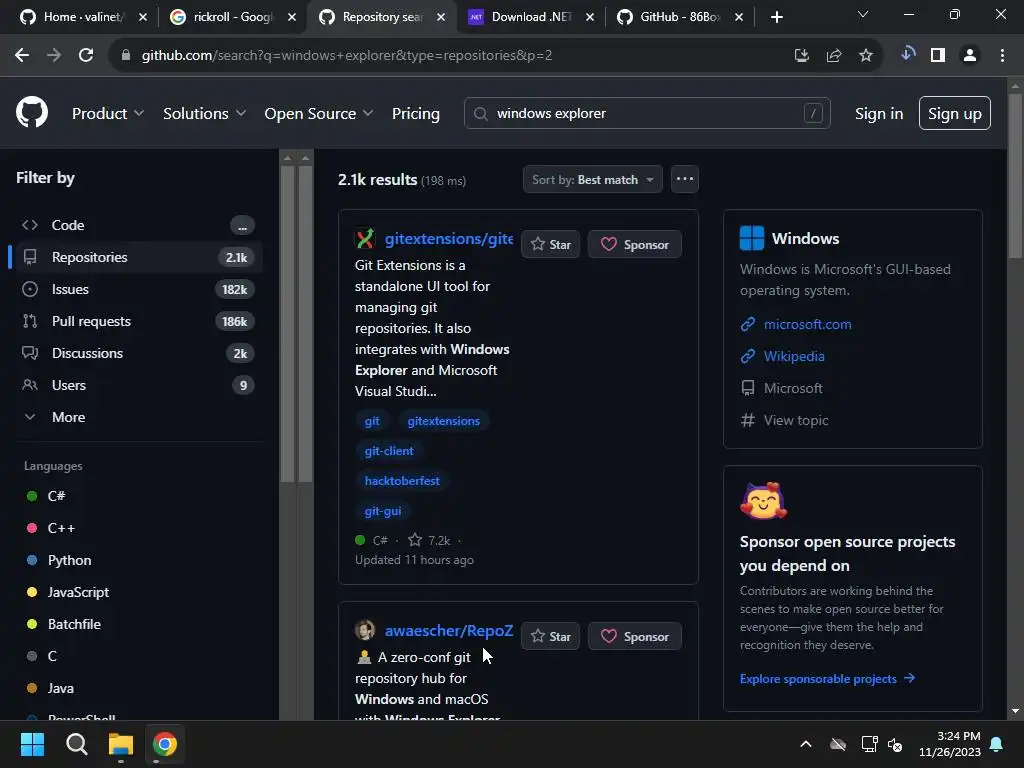The height and width of the screenshot is (768, 1024).
Task: Open the tab search chevron in Chrome
Action: 863,14
